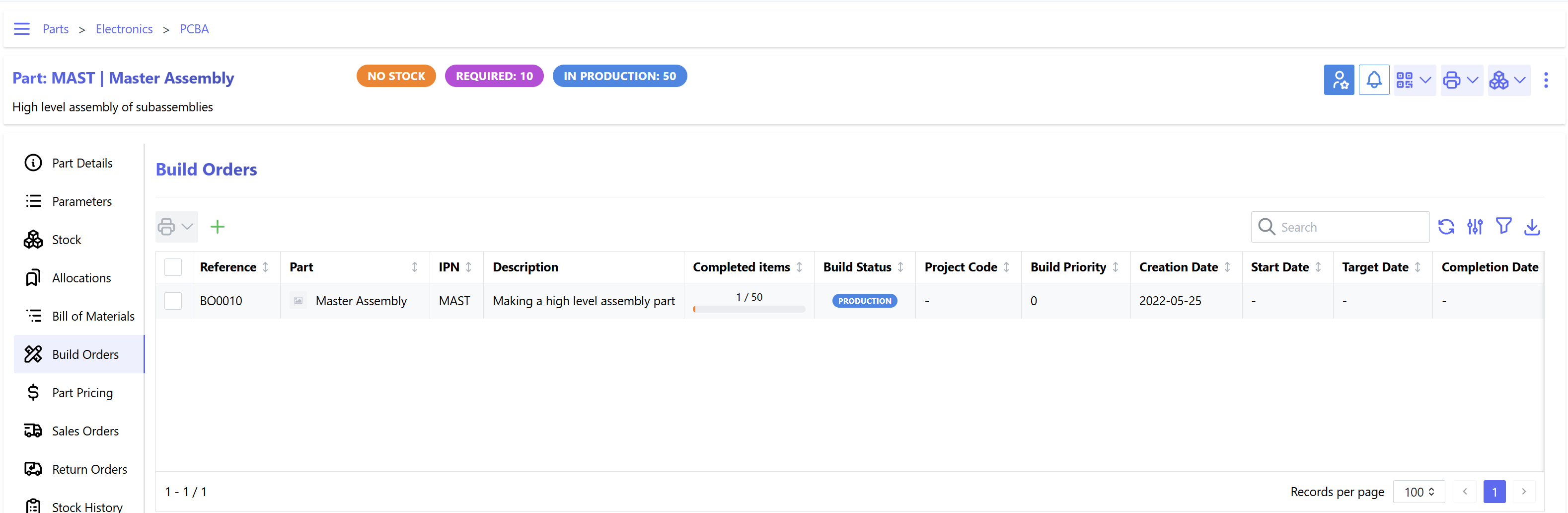The image size is (1568, 513).
Task: Open notifications via the bell icon
Action: (x=1374, y=79)
